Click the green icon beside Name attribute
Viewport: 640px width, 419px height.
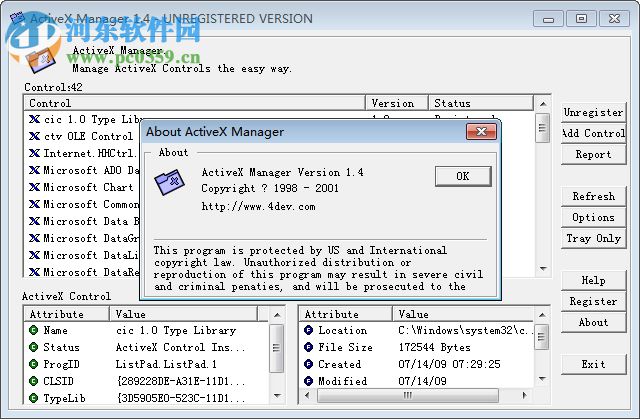[34, 330]
